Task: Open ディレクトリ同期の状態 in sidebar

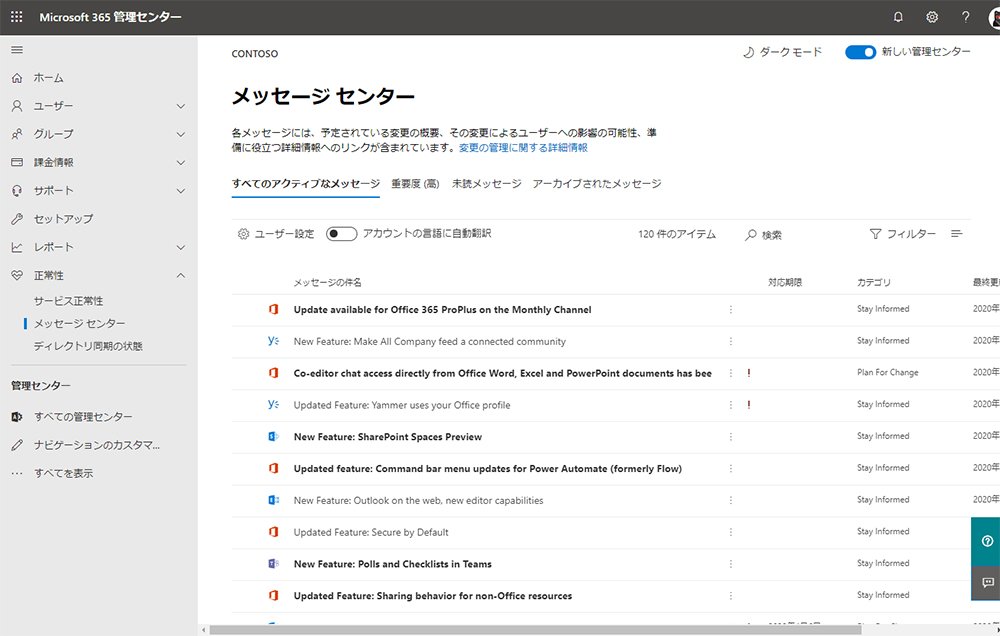Action: [88, 346]
